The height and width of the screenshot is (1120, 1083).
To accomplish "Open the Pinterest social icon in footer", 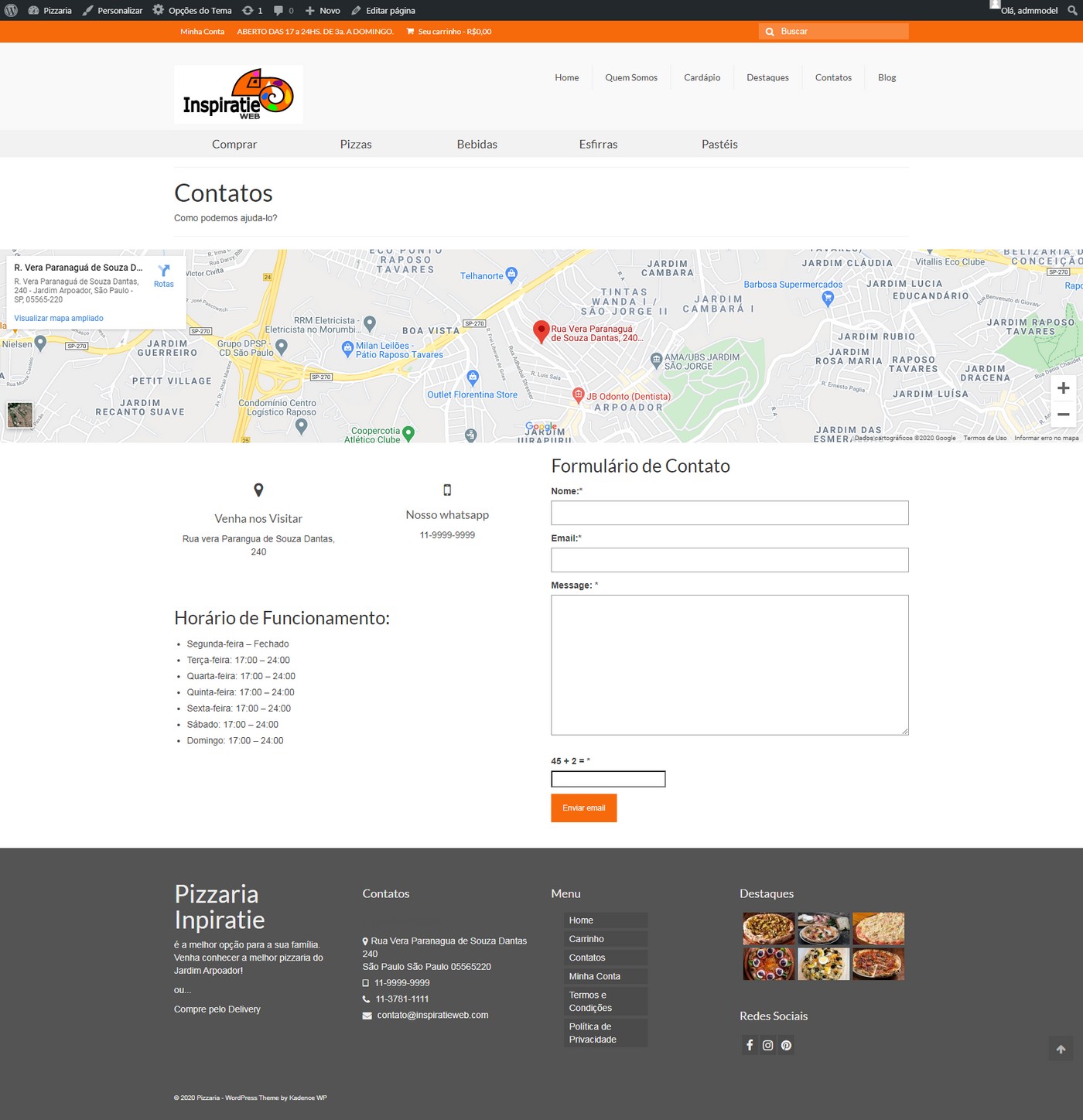I will point(786,1045).
